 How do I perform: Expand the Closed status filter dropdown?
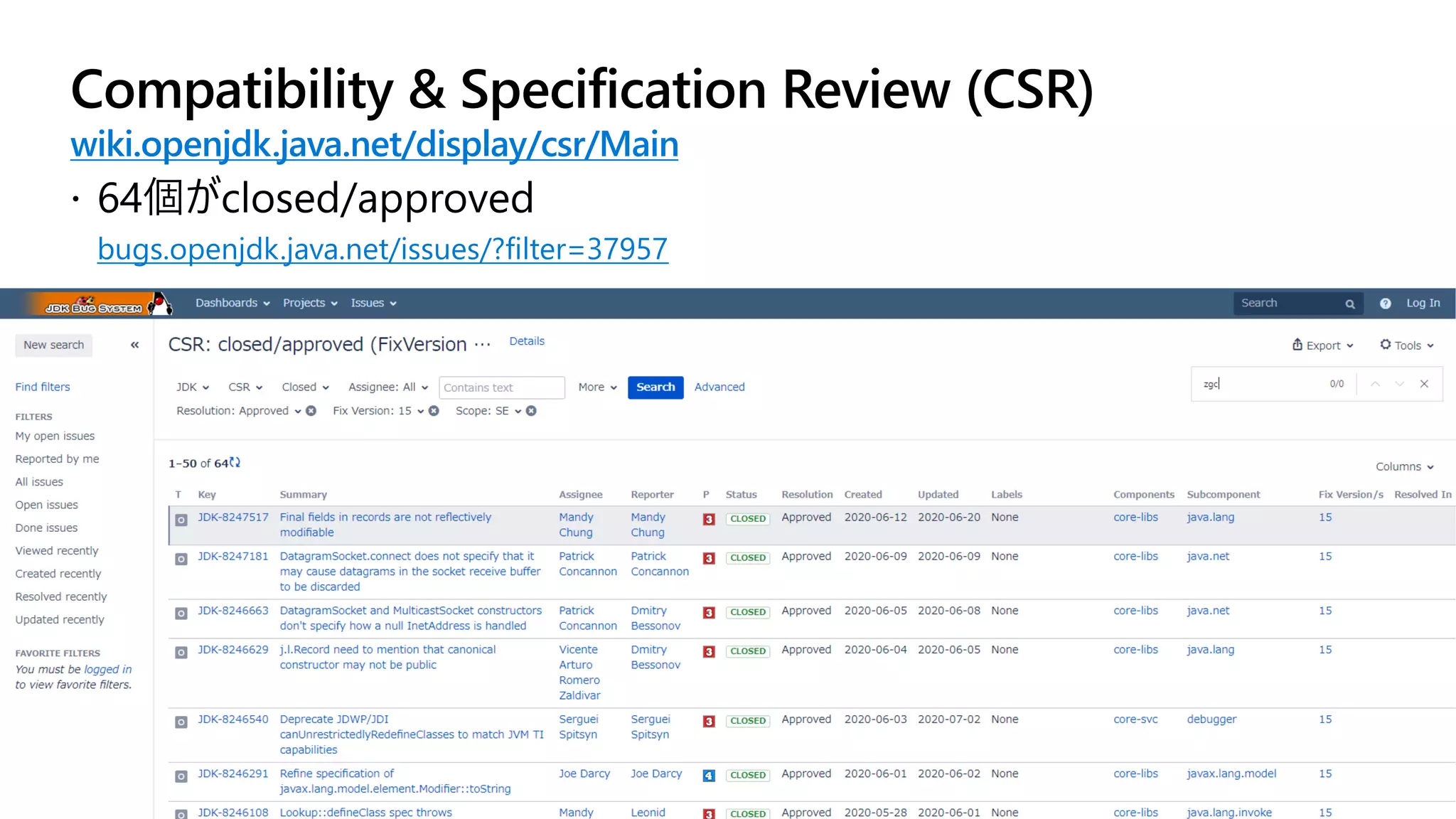pos(306,387)
